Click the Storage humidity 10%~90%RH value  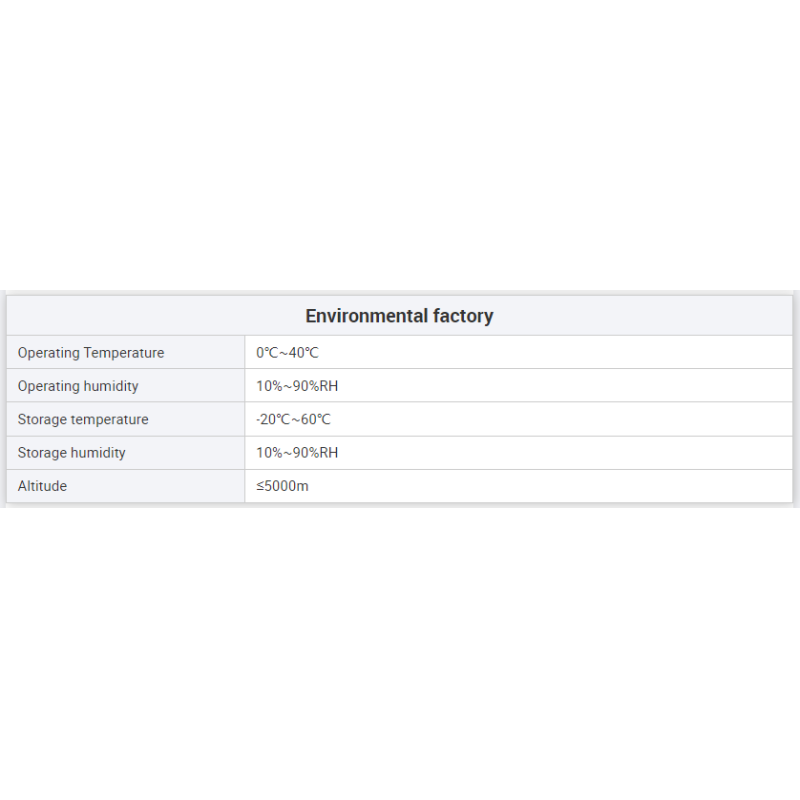click(297, 453)
